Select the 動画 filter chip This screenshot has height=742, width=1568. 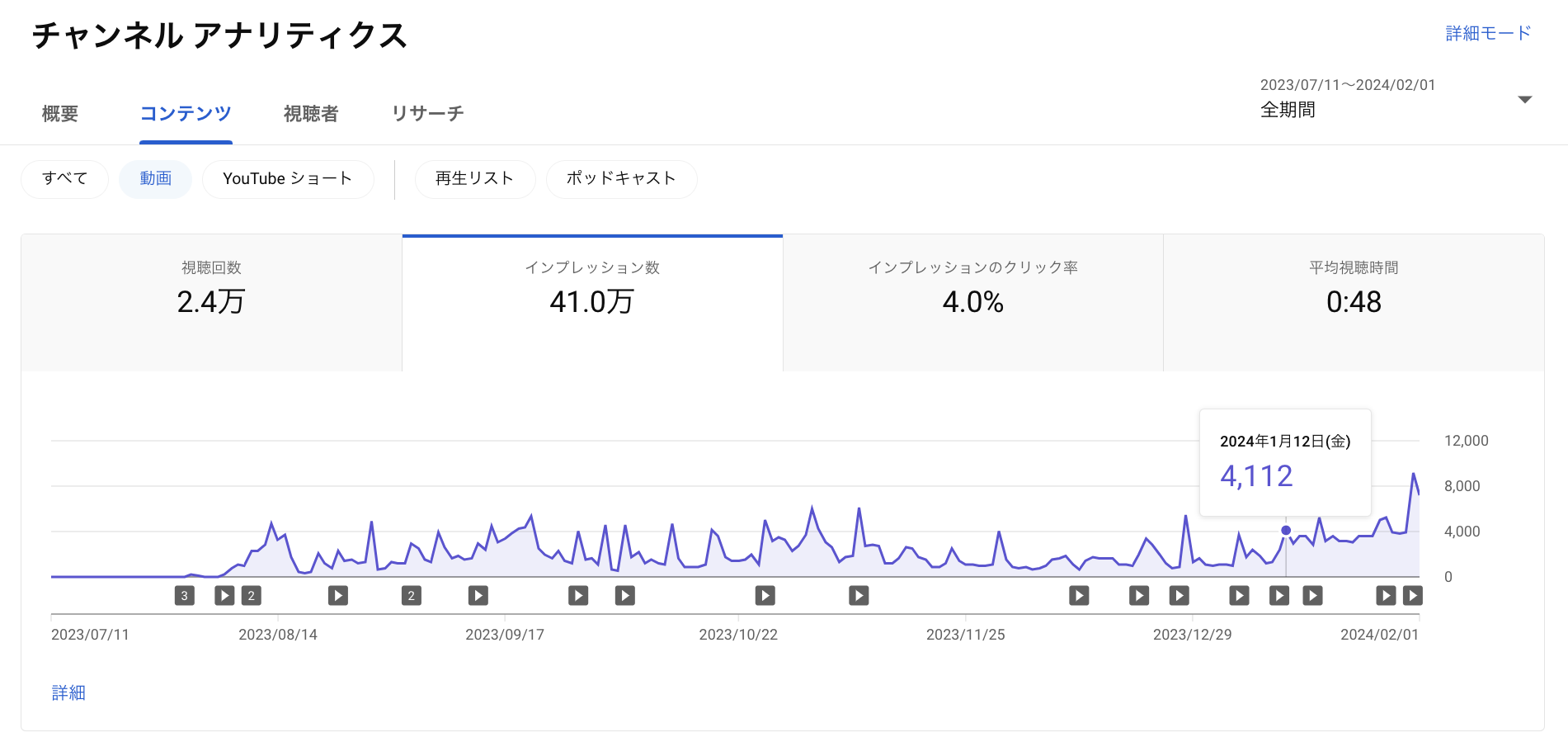click(x=156, y=179)
